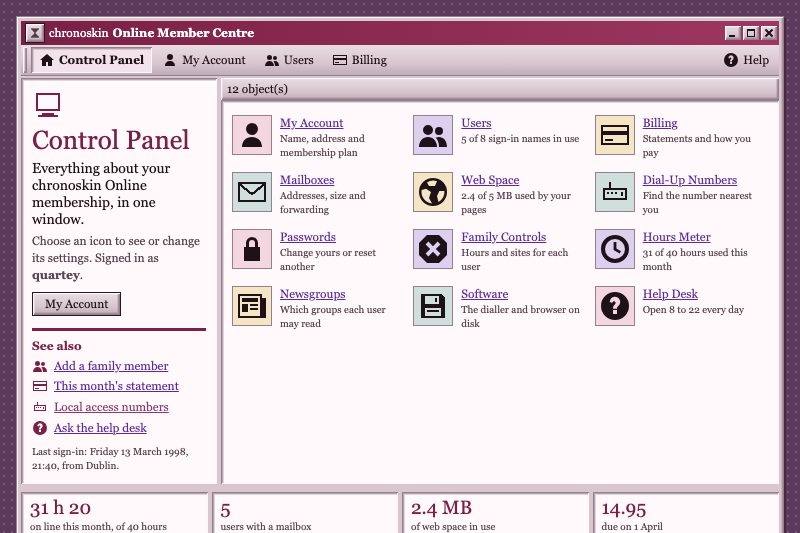
Task: Switch to the My Account tab
Action: point(205,60)
